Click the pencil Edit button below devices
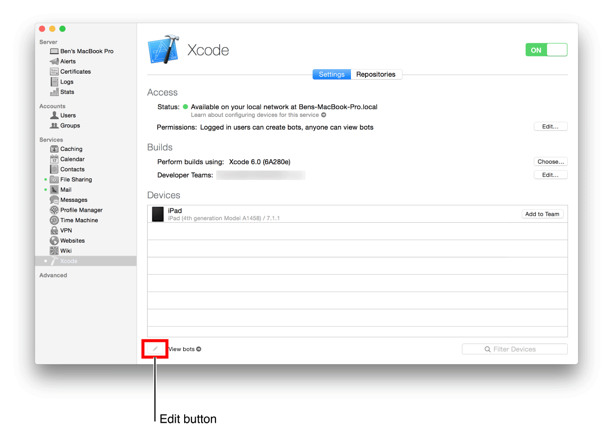This screenshot has width=613, height=435. (155, 349)
